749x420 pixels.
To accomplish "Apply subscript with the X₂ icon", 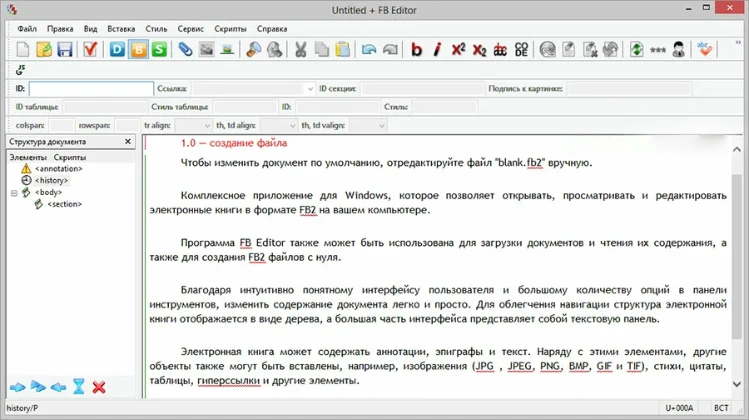I will pyautogui.click(x=479, y=49).
